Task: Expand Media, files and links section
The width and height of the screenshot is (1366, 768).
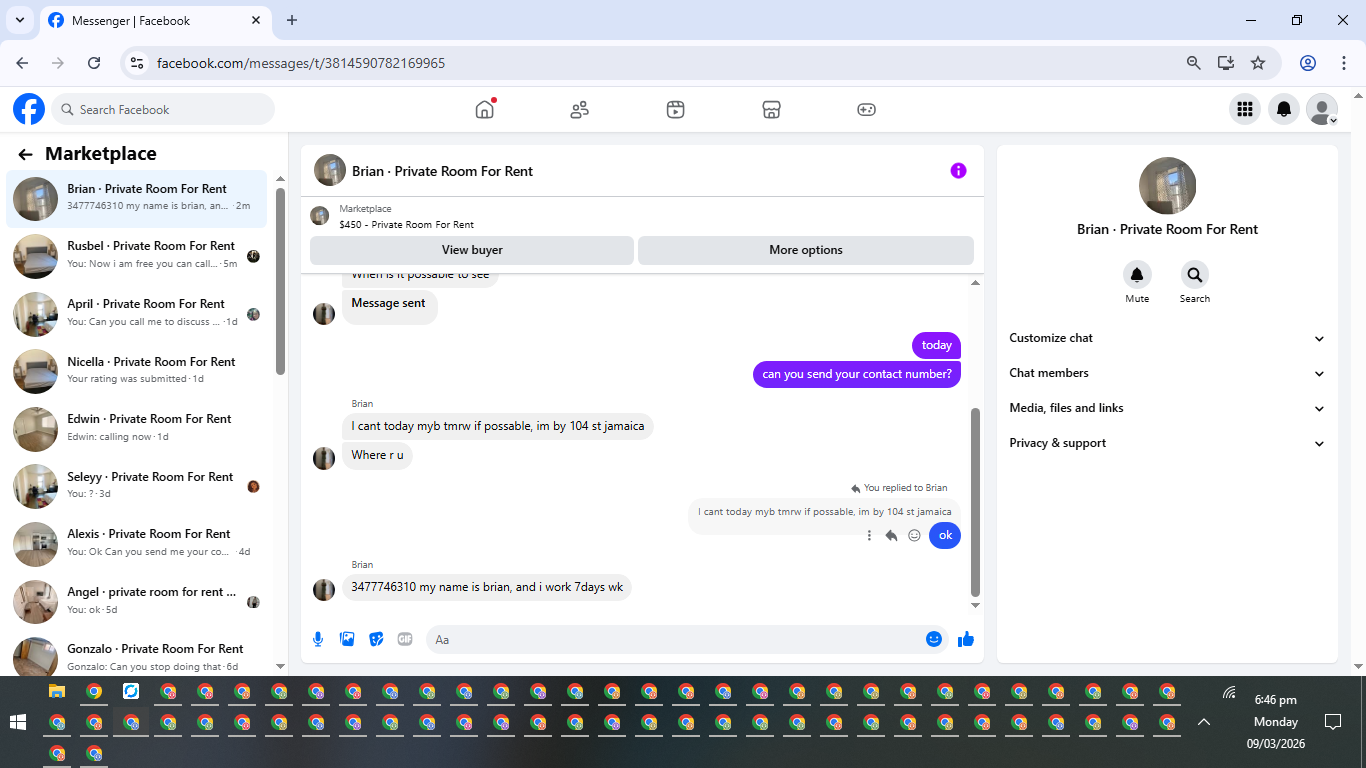Action: coord(1167,408)
